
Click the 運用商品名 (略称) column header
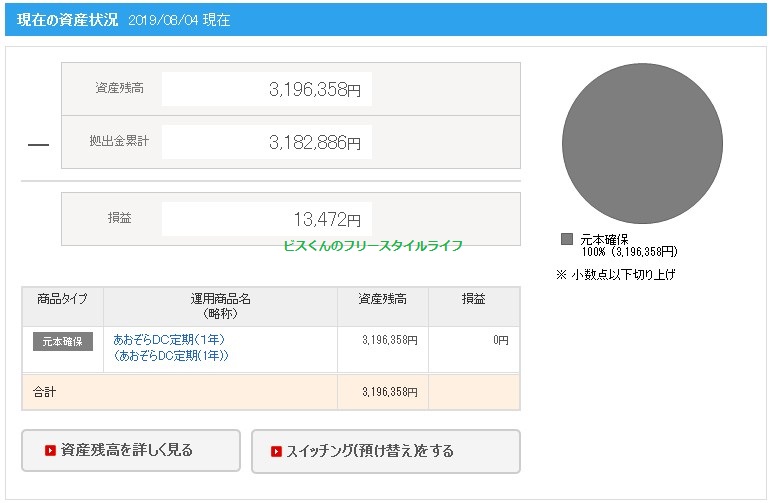coord(220,306)
